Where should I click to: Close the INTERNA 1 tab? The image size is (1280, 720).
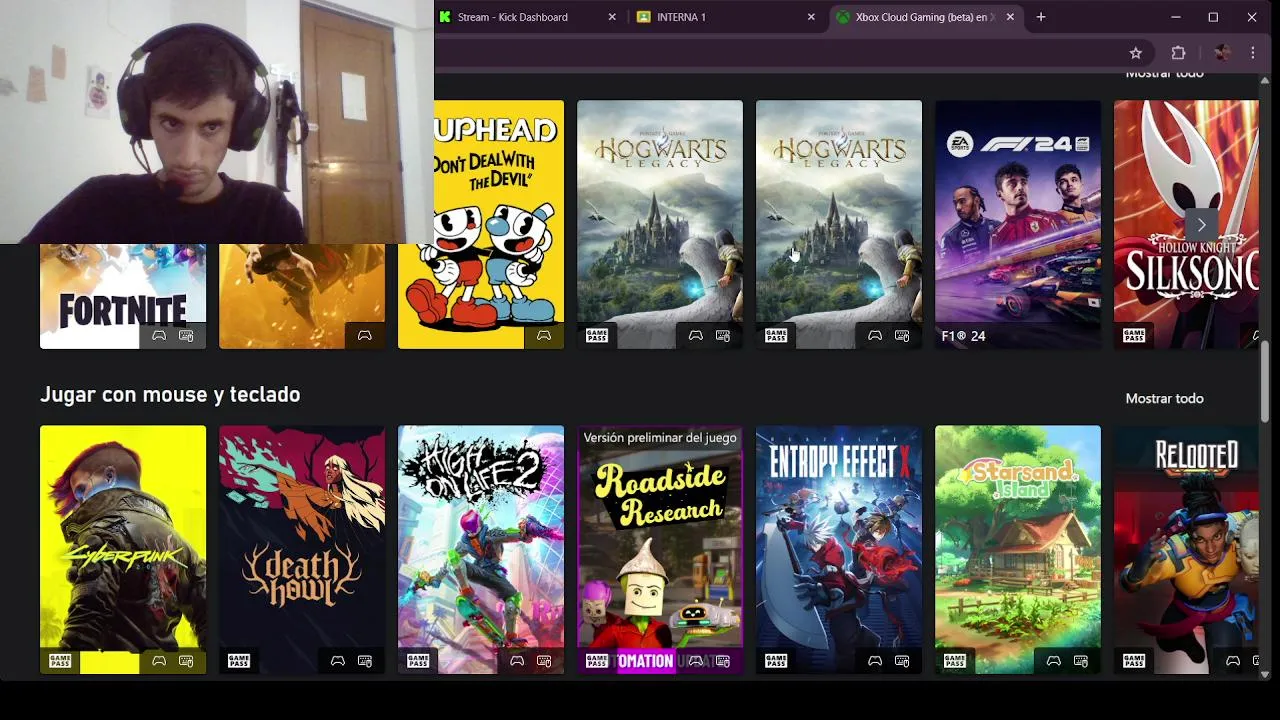811,17
